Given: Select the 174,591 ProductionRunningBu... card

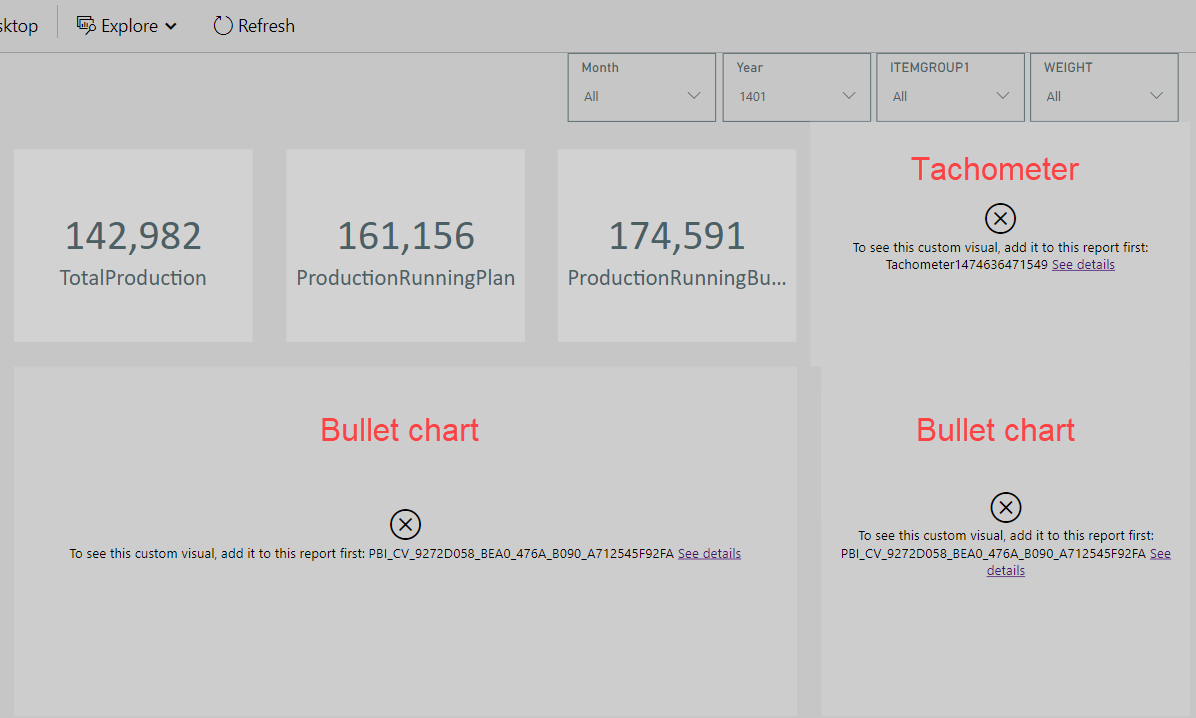Looking at the screenshot, I should (677, 246).
